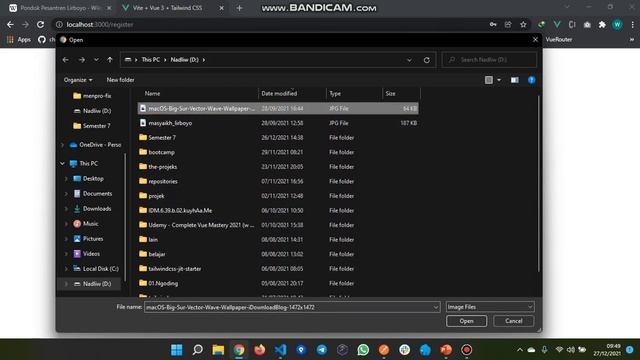Create a New folder
Image resolution: width=640 pixels, height=360 pixels.
[x=120, y=80]
